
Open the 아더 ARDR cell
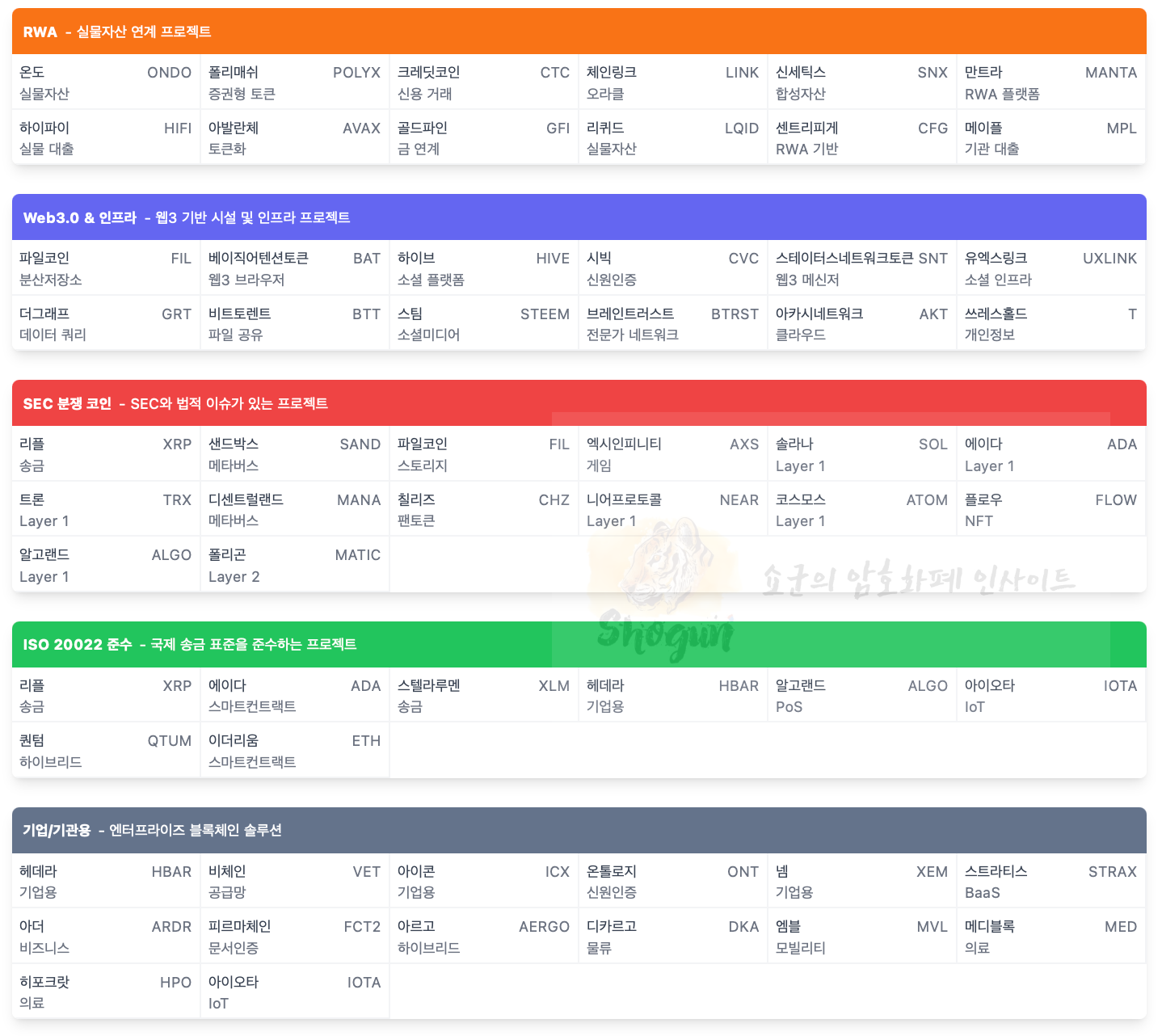106,937
